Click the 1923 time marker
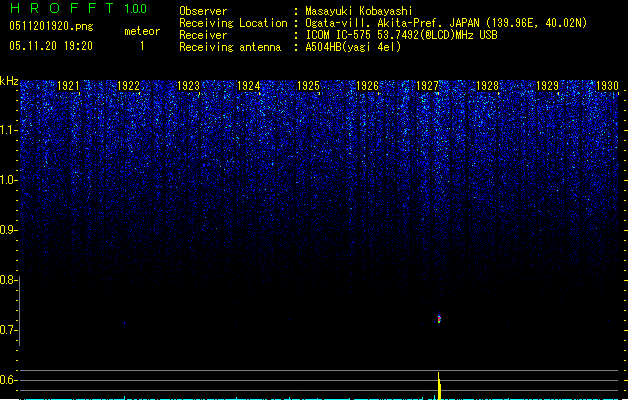 (x=188, y=85)
